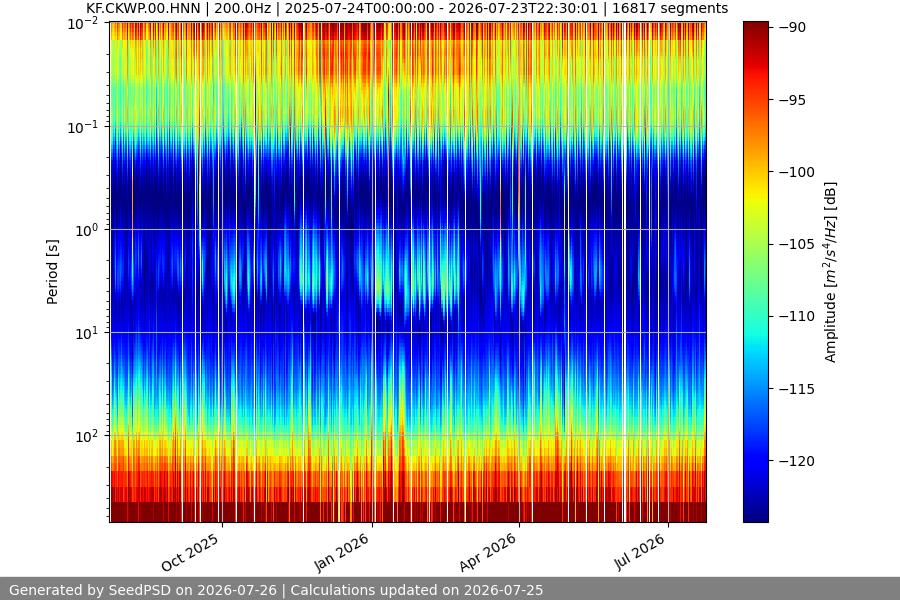Click the spectrogram plot area
The width and height of the screenshot is (900, 600).
[x=408, y=272]
